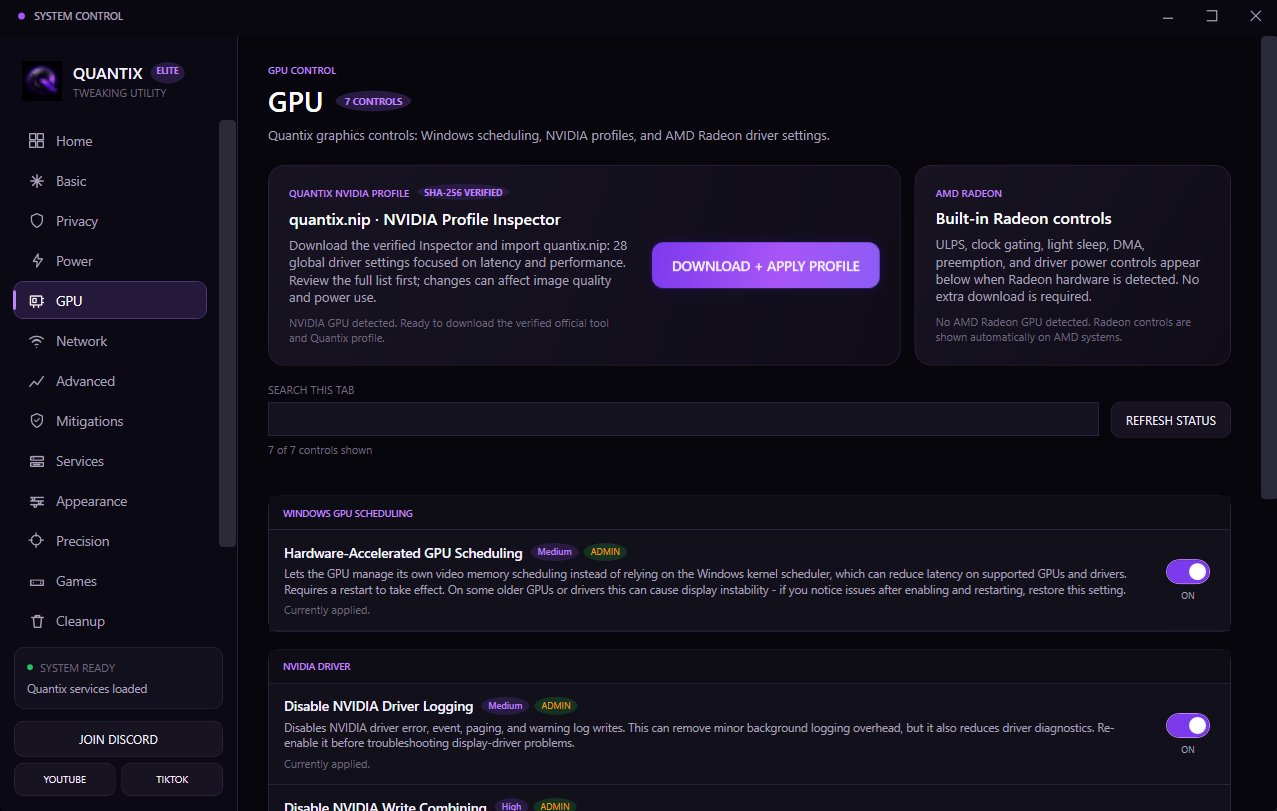Screen dimensions: 1277x811
Task: Select the Advanced chart-line icon
Action: 37,381
